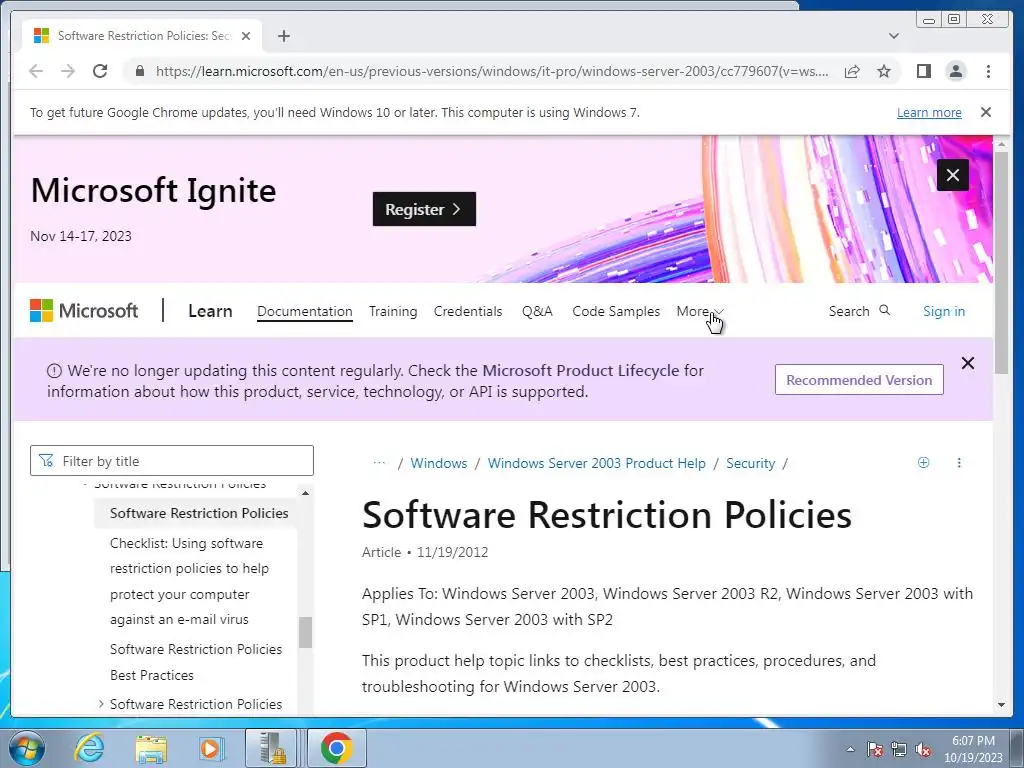Click the Recommended Version button
This screenshot has width=1024, height=768.
(x=859, y=380)
